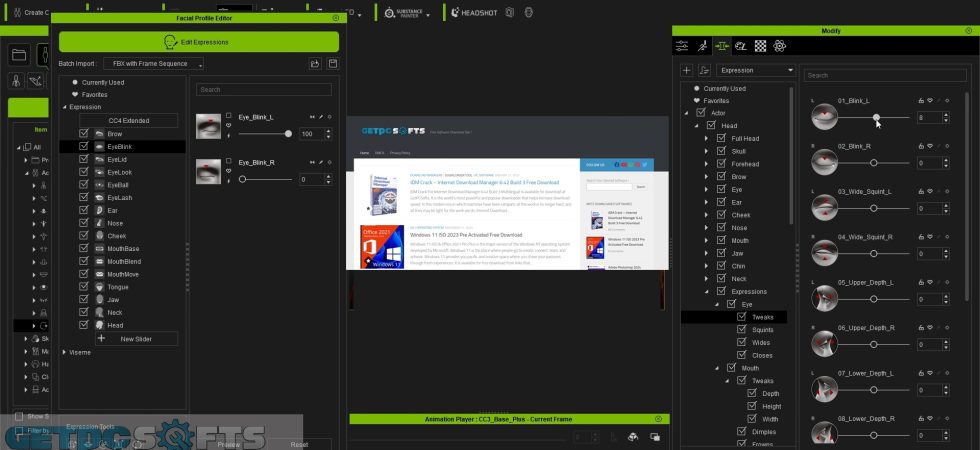The image size is (980, 450).
Task: Switch to the Motion tab in Modify
Action: 702,46
